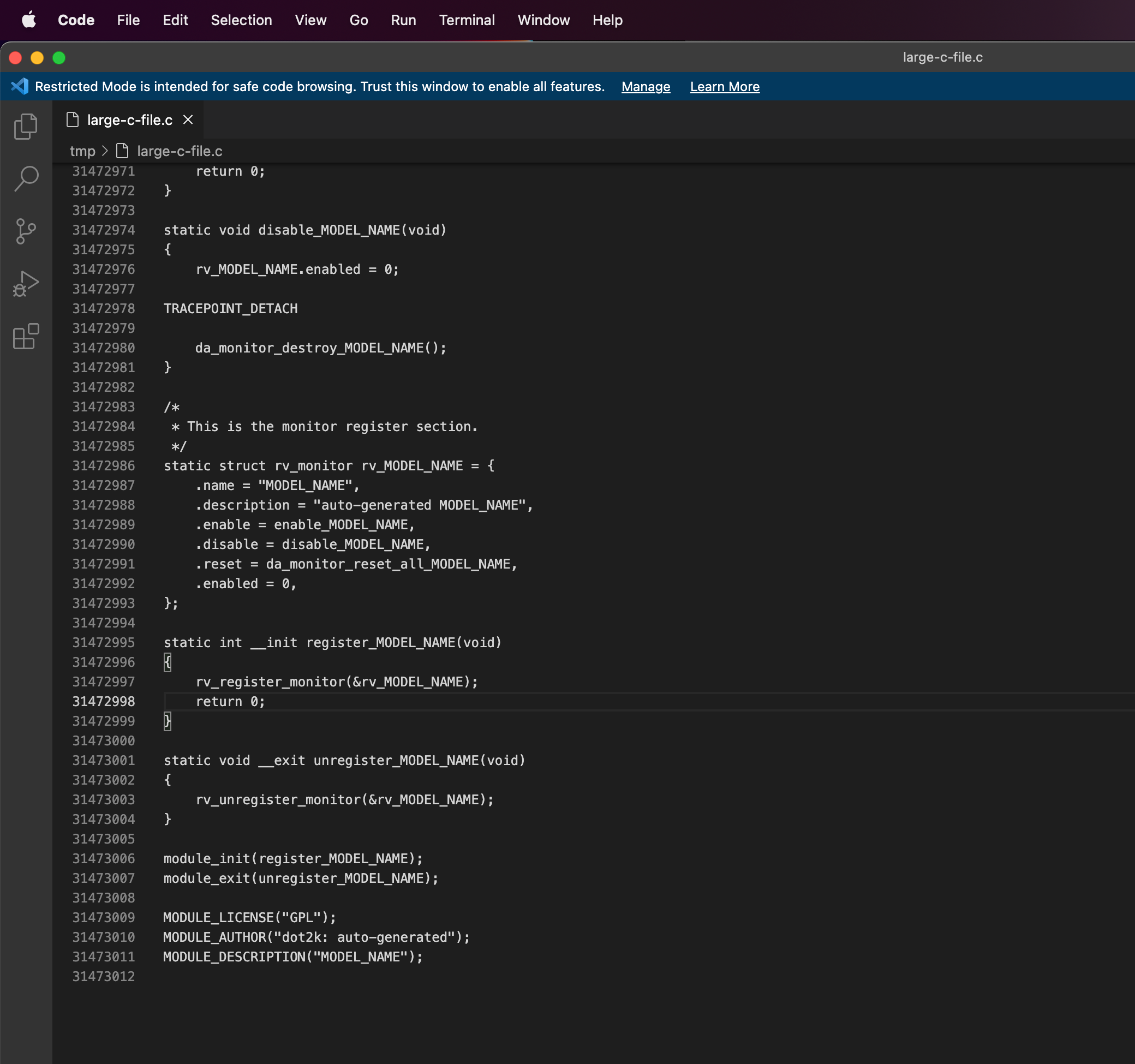This screenshot has height=1064, width=1135.
Task: Open the Terminal menu
Action: pyautogui.click(x=467, y=20)
